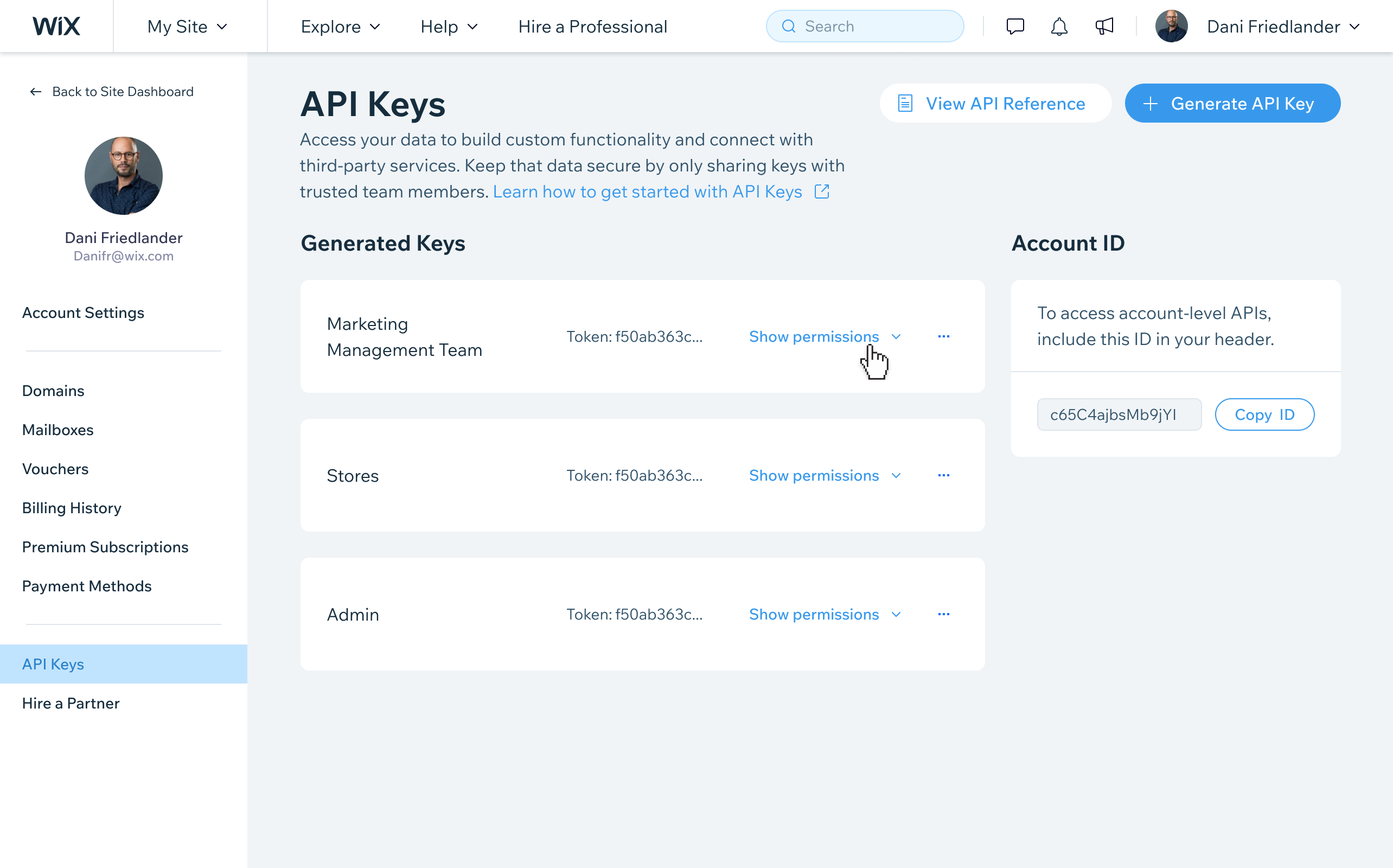Click the search magnifier icon
The height and width of the screenshot is (868, 1393).
coord(789,27)
